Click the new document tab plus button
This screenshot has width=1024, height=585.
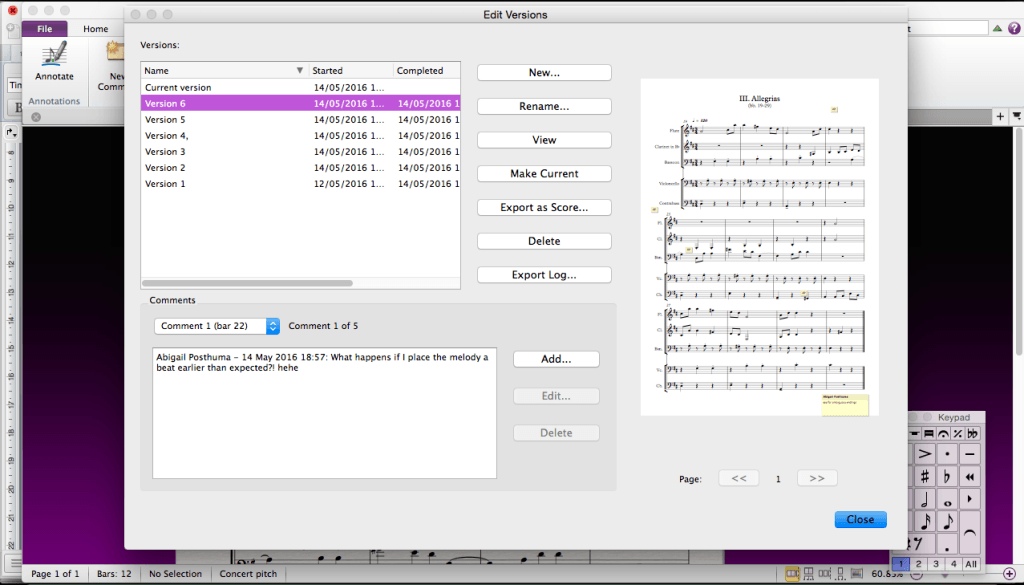pyautogui.click(x=1000, y=116)
